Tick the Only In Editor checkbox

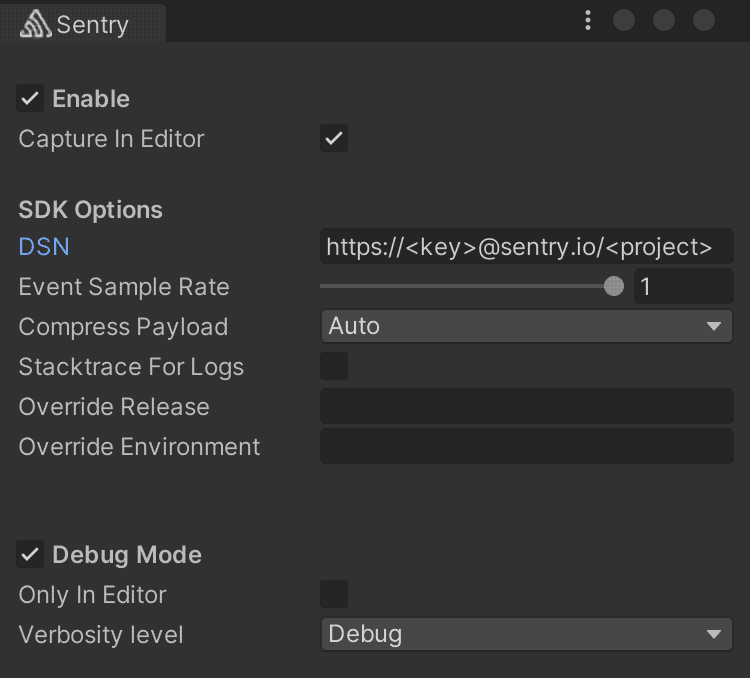(x=334, y=595)
